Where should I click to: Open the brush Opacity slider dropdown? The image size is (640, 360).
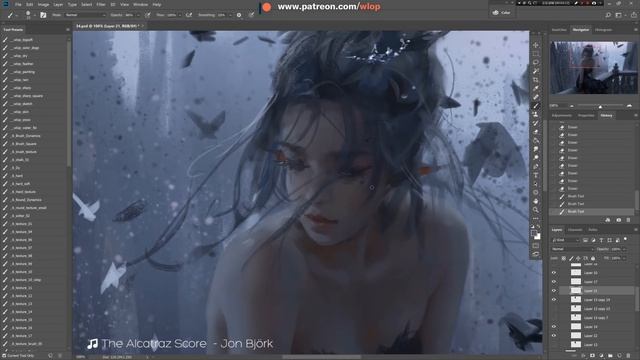(x=138, y=15)
